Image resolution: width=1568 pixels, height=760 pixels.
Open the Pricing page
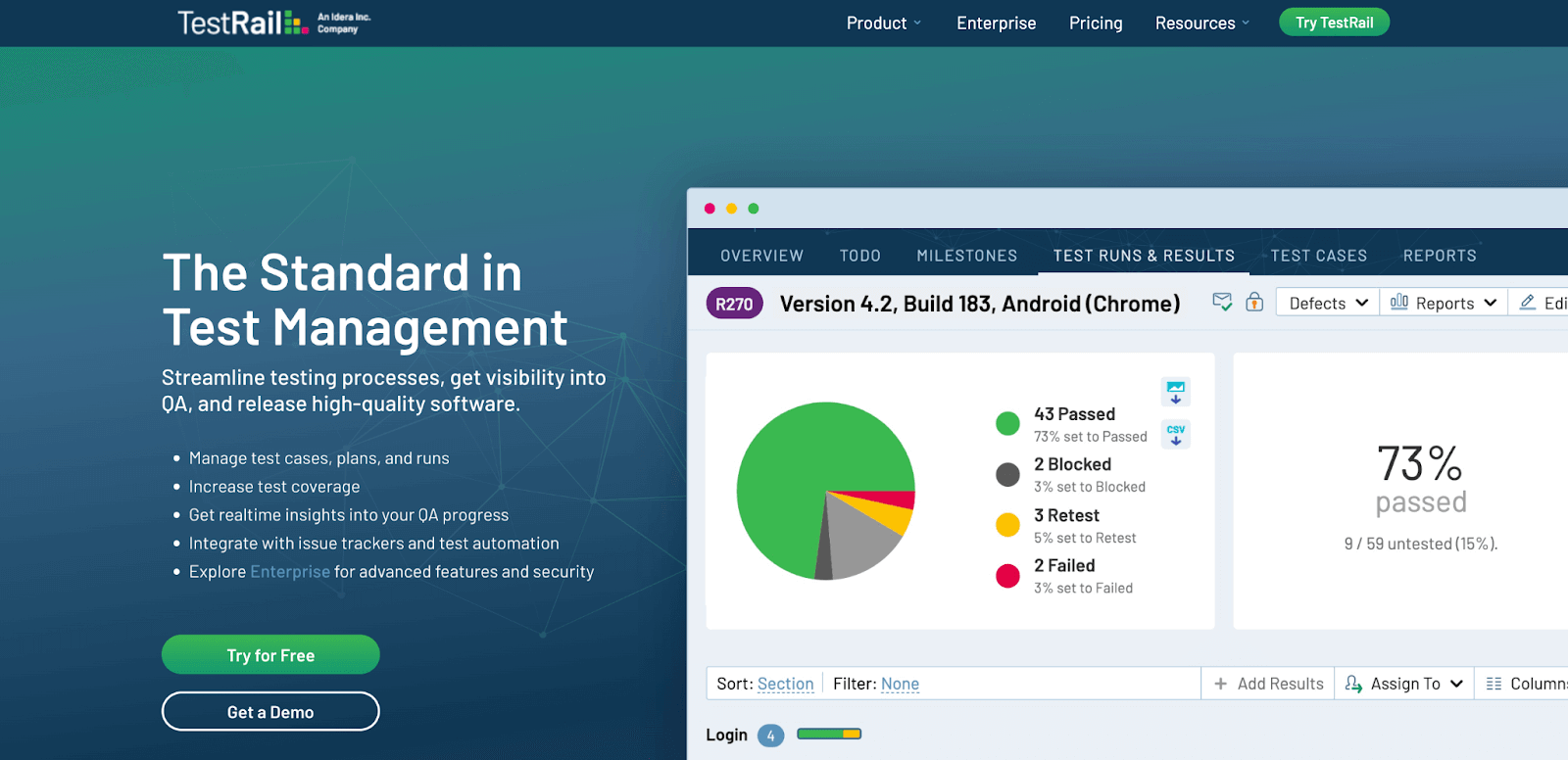[x=1096, y=23]
